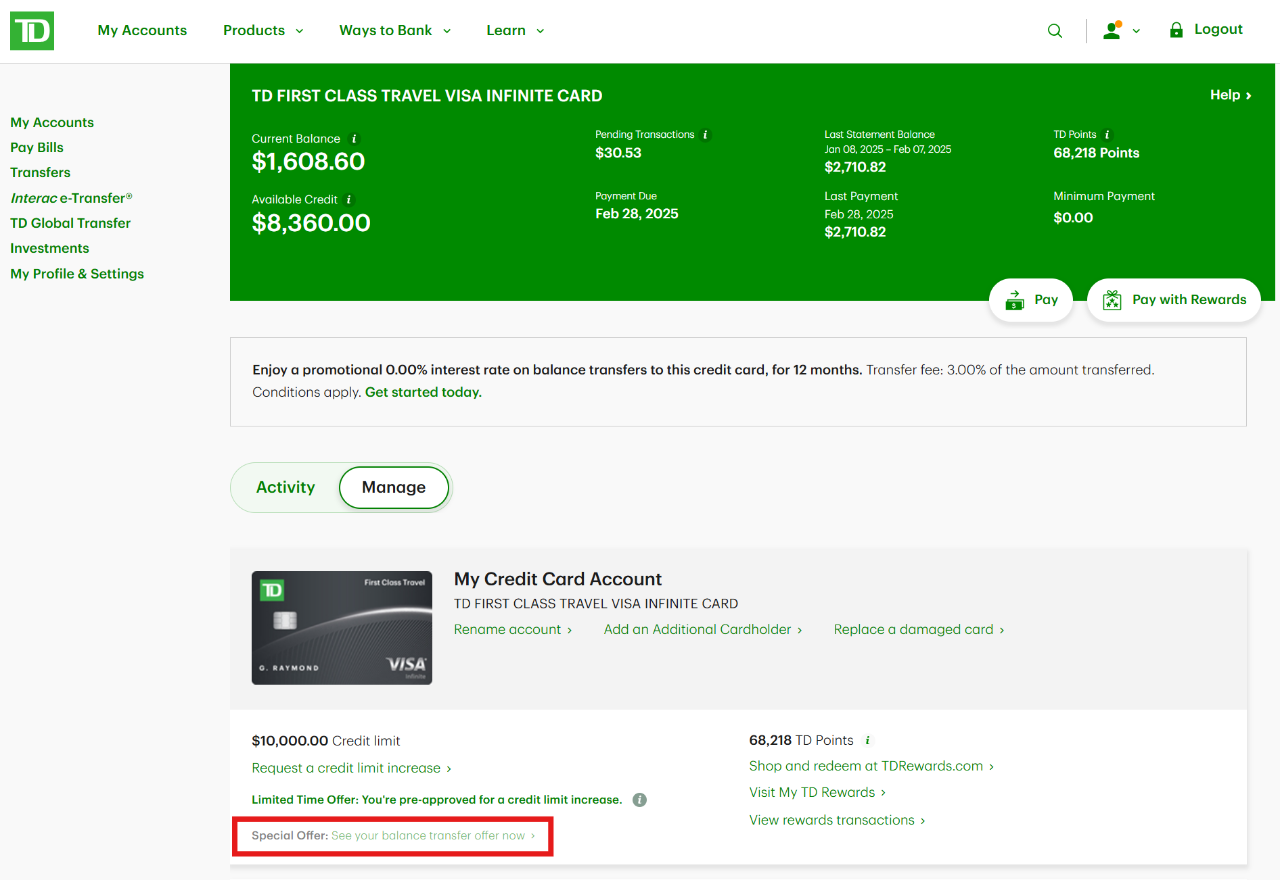Click the credit card image

tap(342, 628)
